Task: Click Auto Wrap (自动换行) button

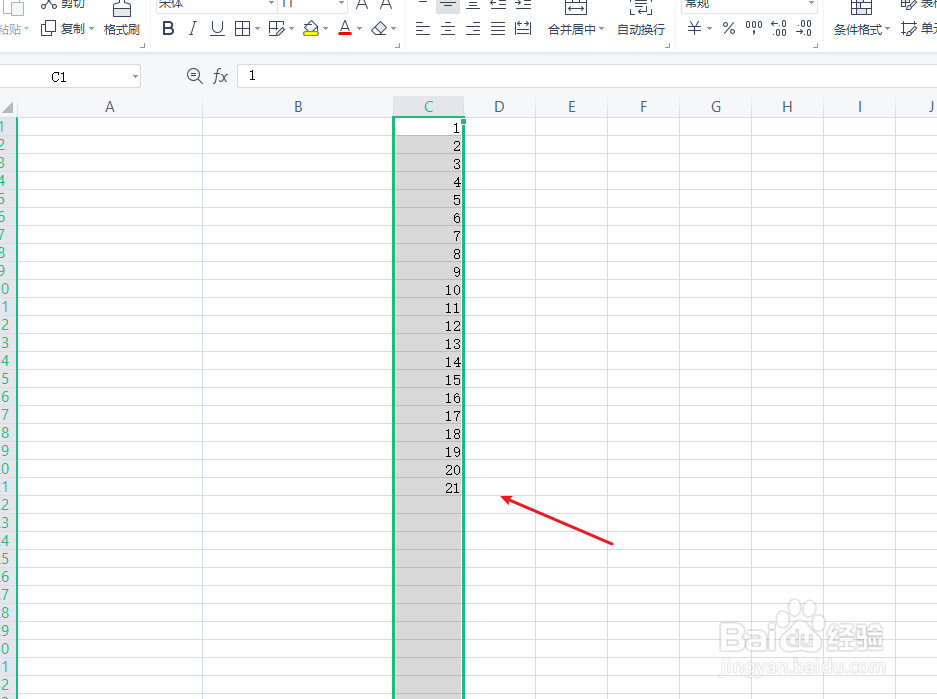Action: [641, 18]
